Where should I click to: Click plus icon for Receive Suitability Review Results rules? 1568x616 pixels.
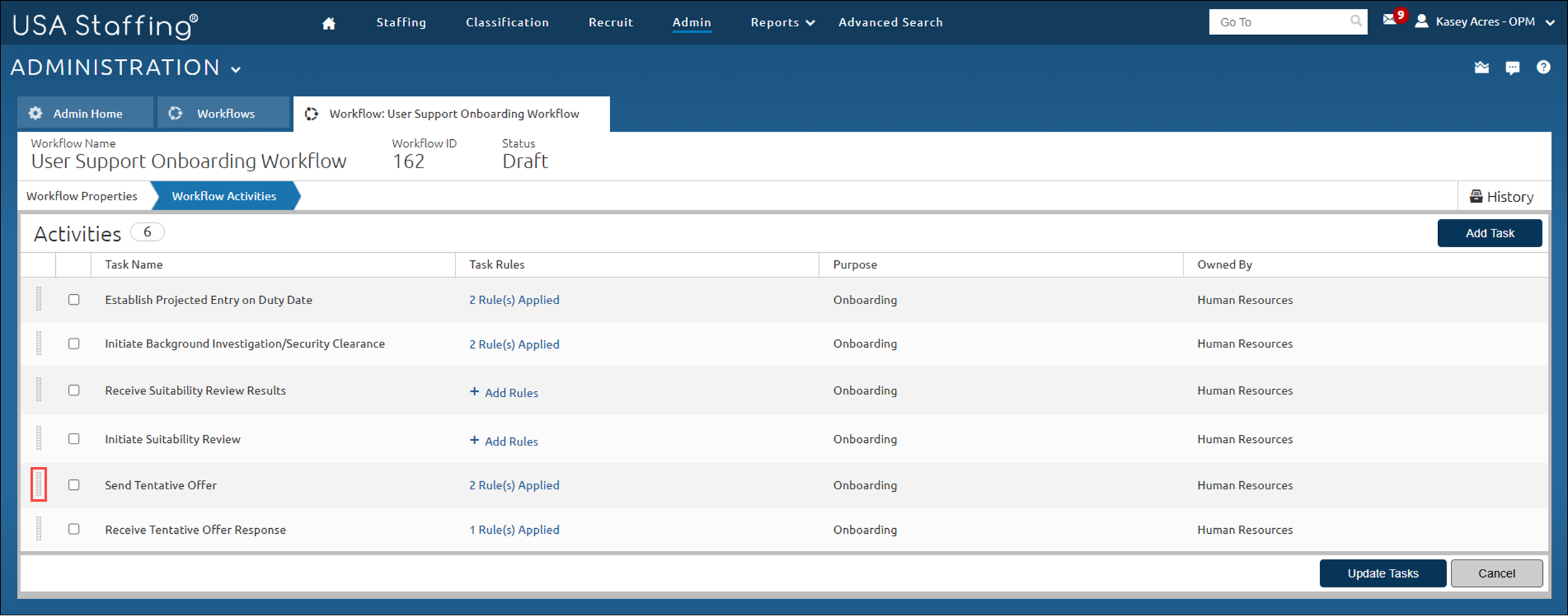tap(474, 391)
